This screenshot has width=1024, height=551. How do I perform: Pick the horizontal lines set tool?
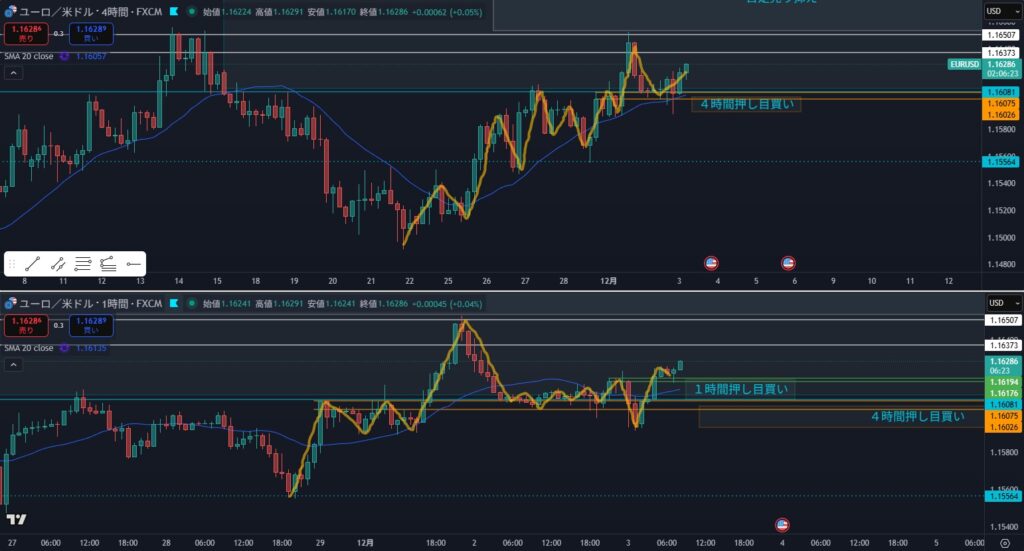click(83, 264)
